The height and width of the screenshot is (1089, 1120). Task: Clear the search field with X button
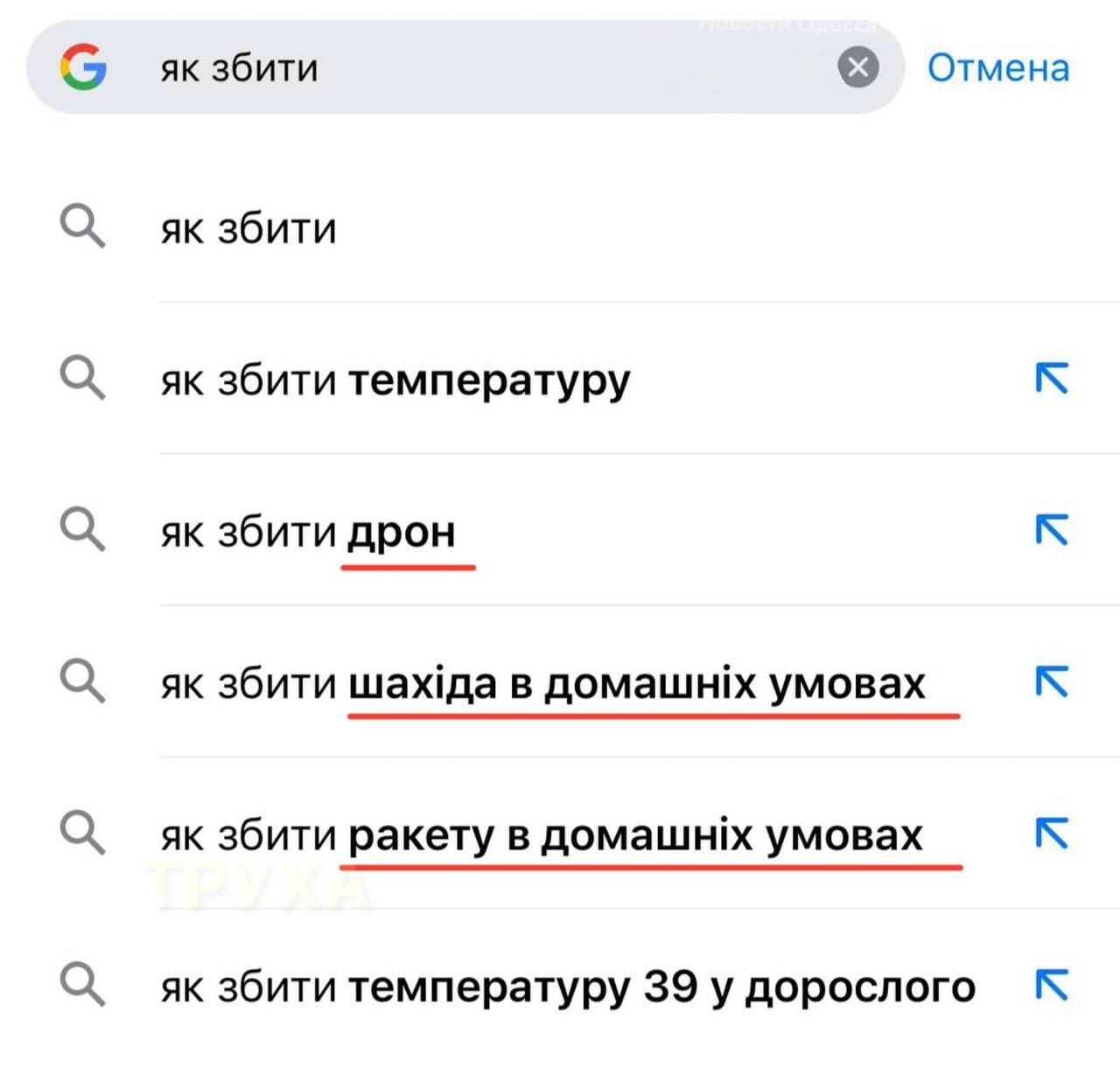coord(857,67)
